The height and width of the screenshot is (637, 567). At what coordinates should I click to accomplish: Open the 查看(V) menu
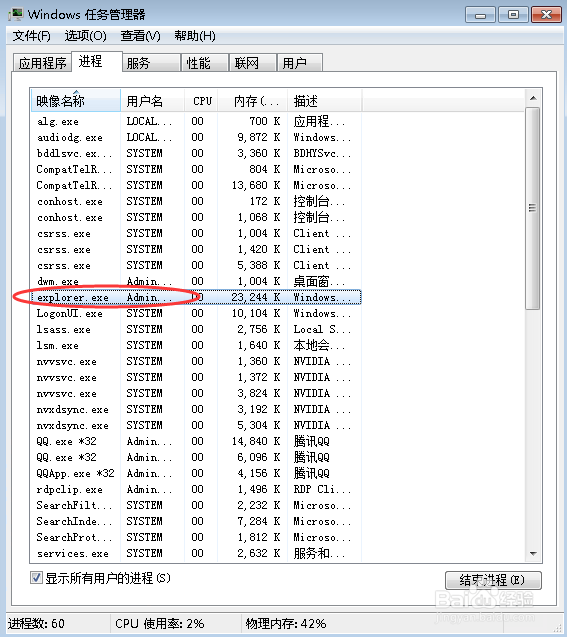(140, 36)
